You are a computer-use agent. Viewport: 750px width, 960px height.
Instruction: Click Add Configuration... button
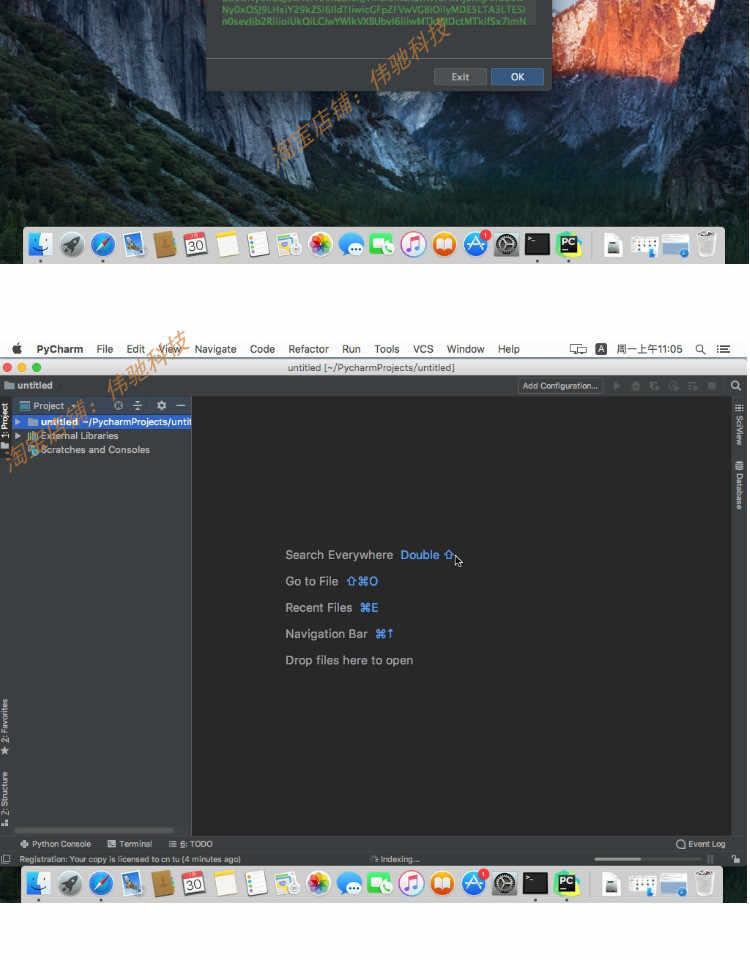pyautogui.click(x=560, y=386)
